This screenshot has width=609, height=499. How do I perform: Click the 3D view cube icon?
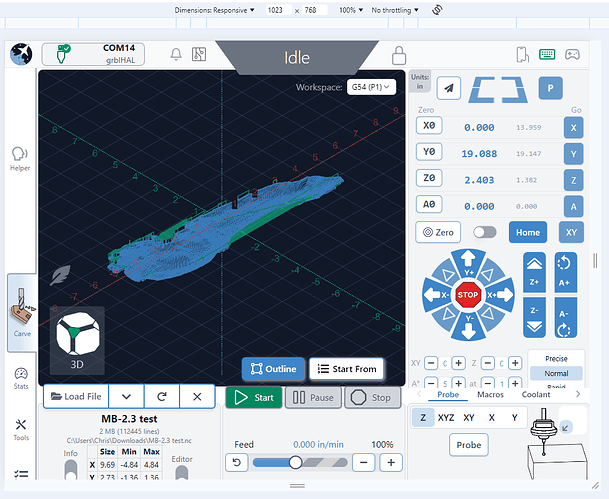(x=76, y=336)
